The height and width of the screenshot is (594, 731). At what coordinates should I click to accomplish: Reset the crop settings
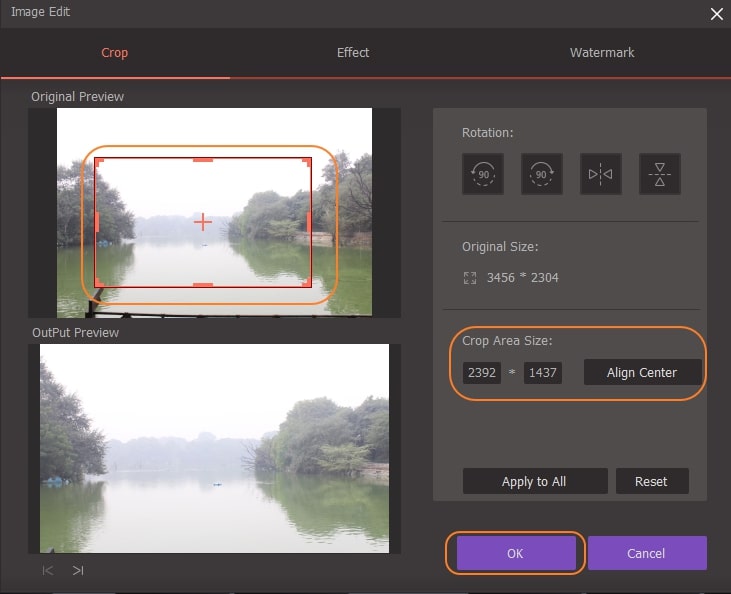coord(651,481)
